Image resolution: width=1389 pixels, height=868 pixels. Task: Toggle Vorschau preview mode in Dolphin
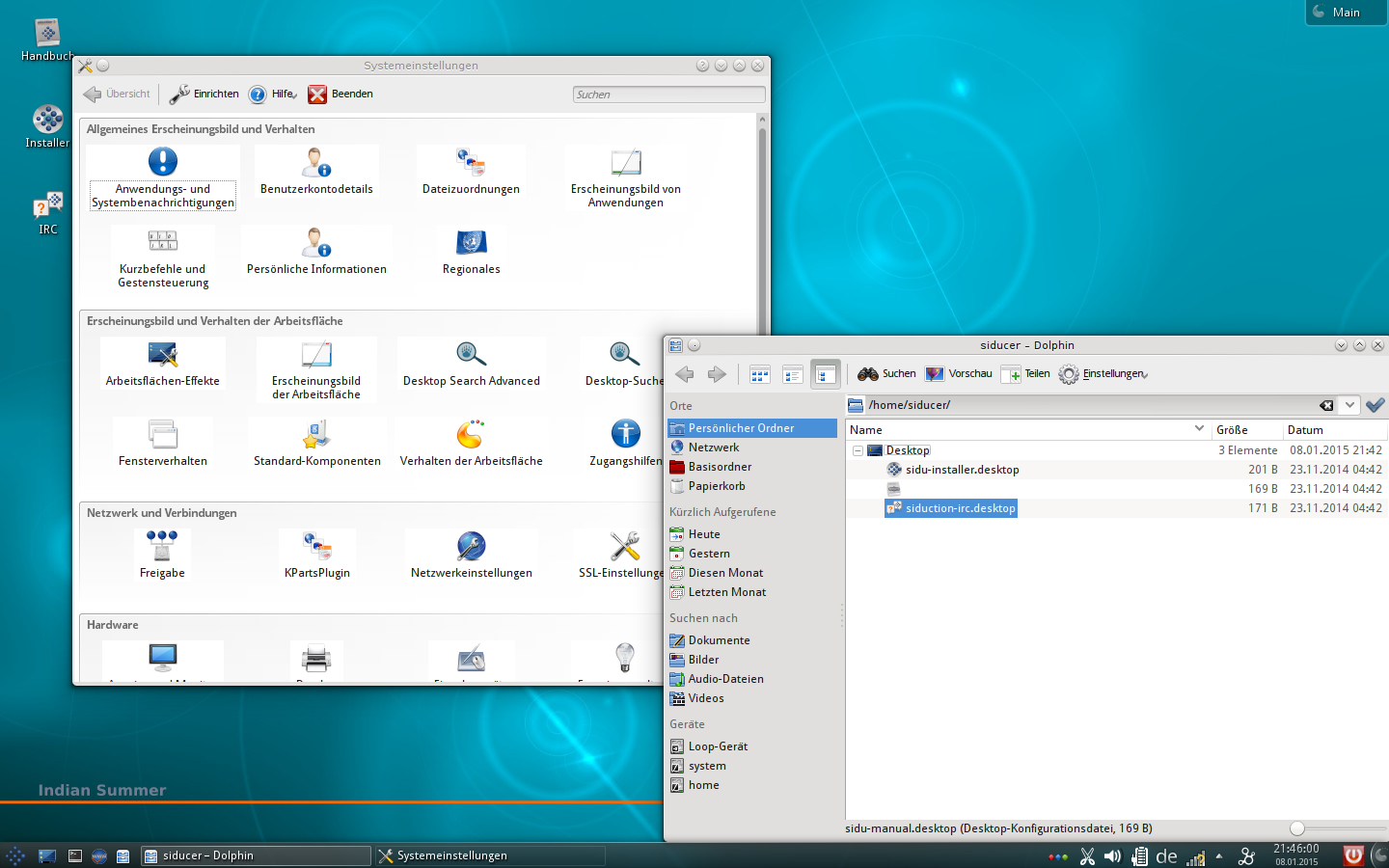point(958,374)
